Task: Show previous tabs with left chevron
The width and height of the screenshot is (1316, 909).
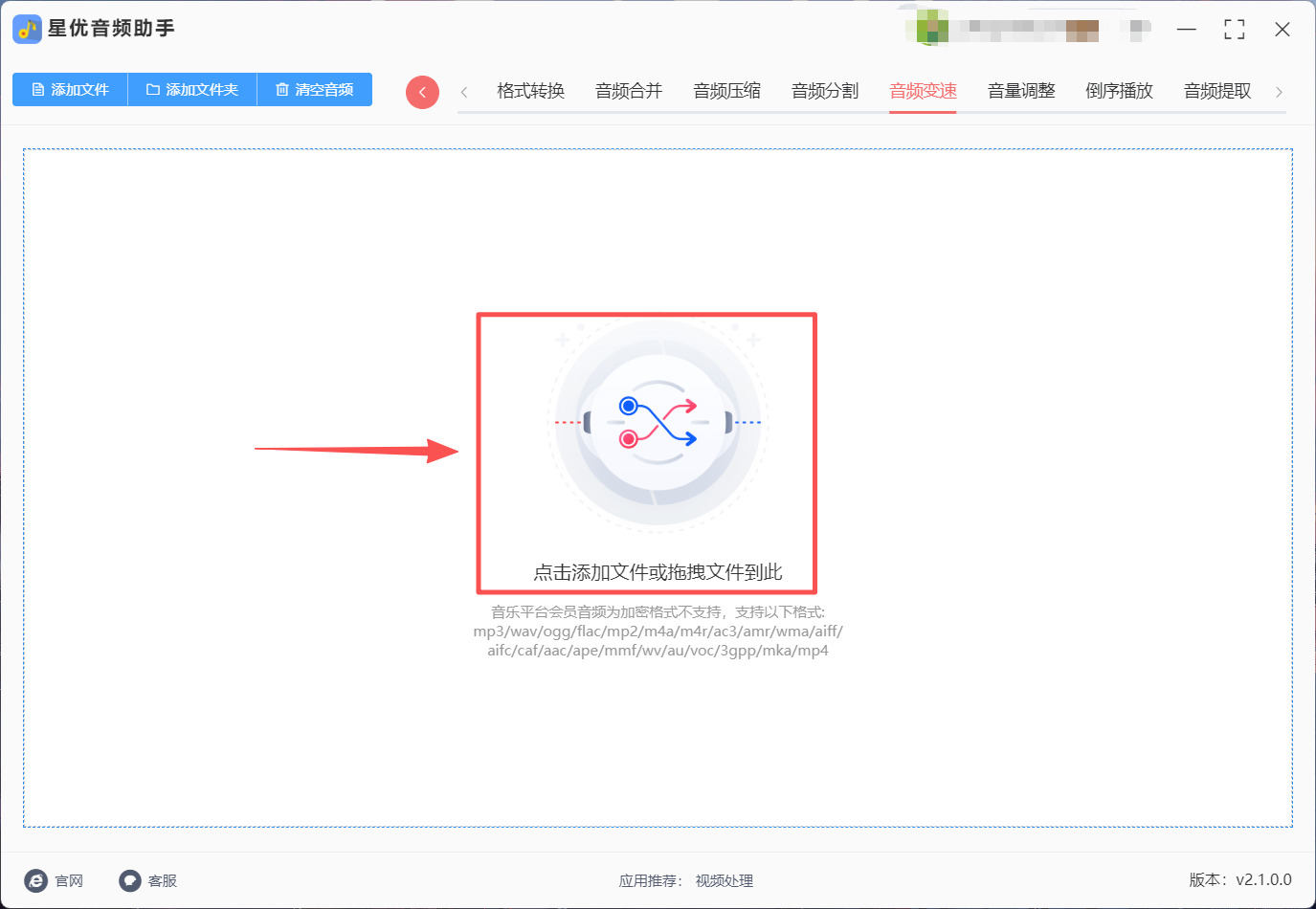Action: [464, 92]
